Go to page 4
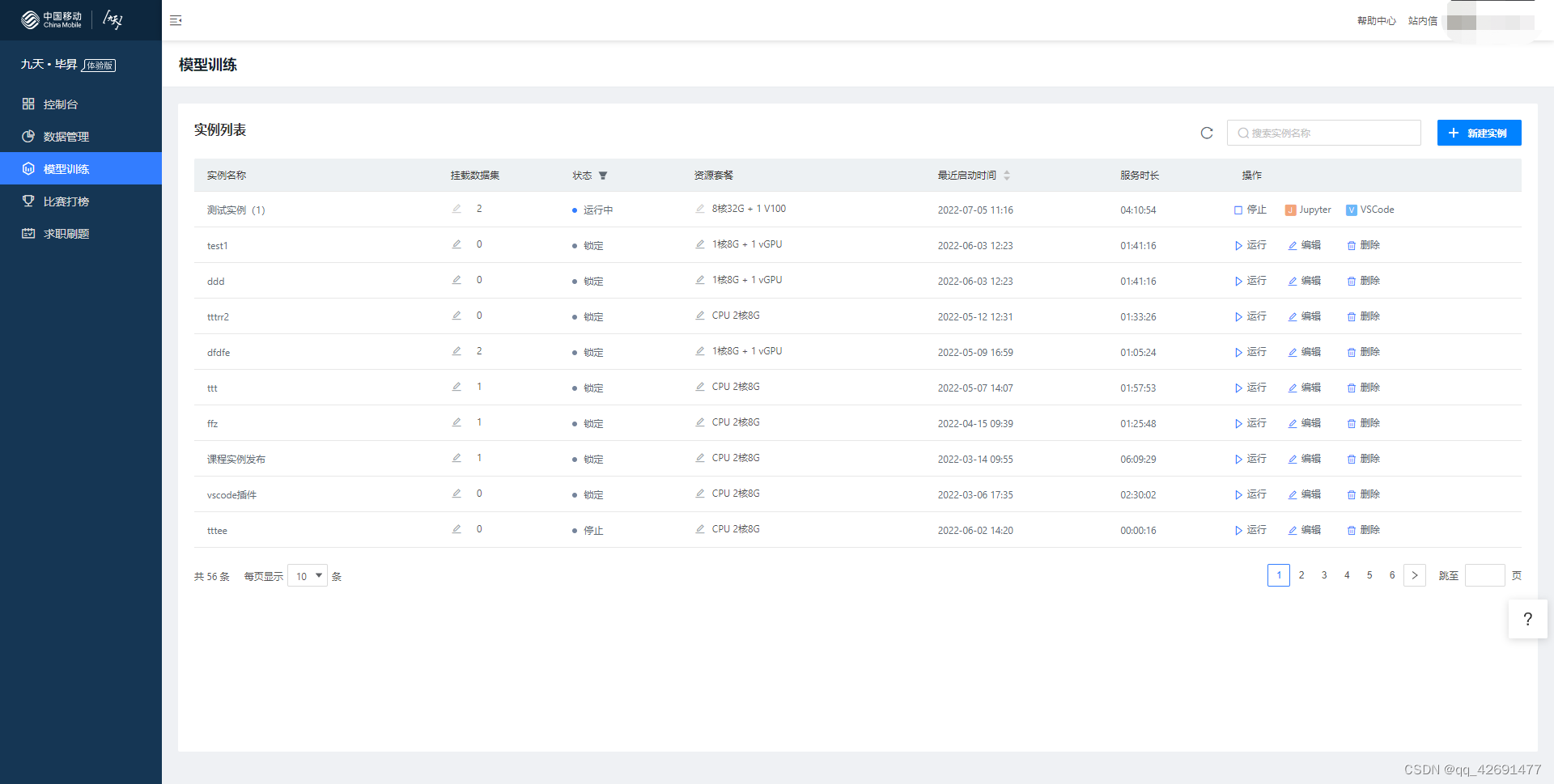1554x784 pixels. tap(1347, 575)
